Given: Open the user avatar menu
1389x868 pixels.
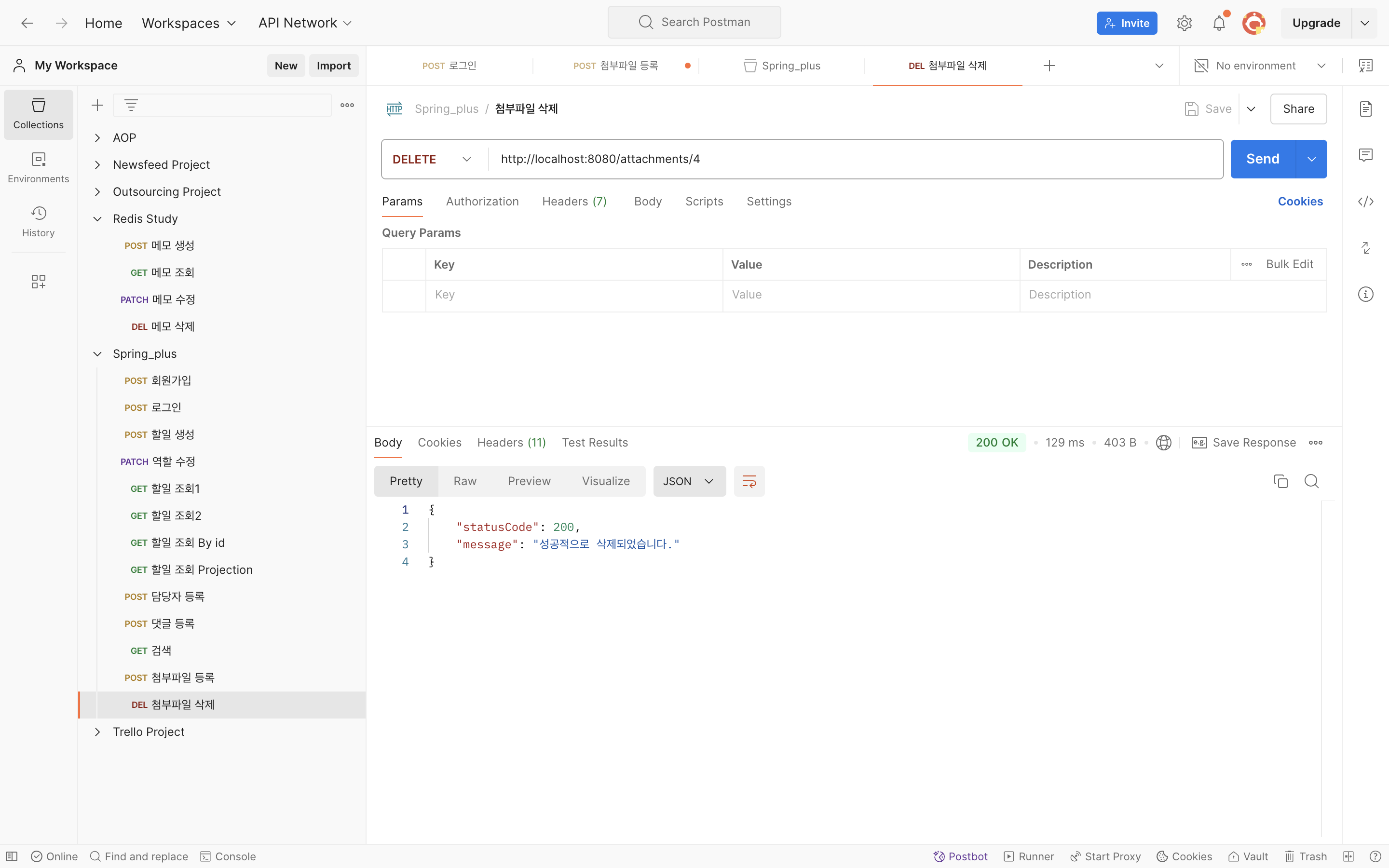Looking at the screenshot, I should point(1253,23).
